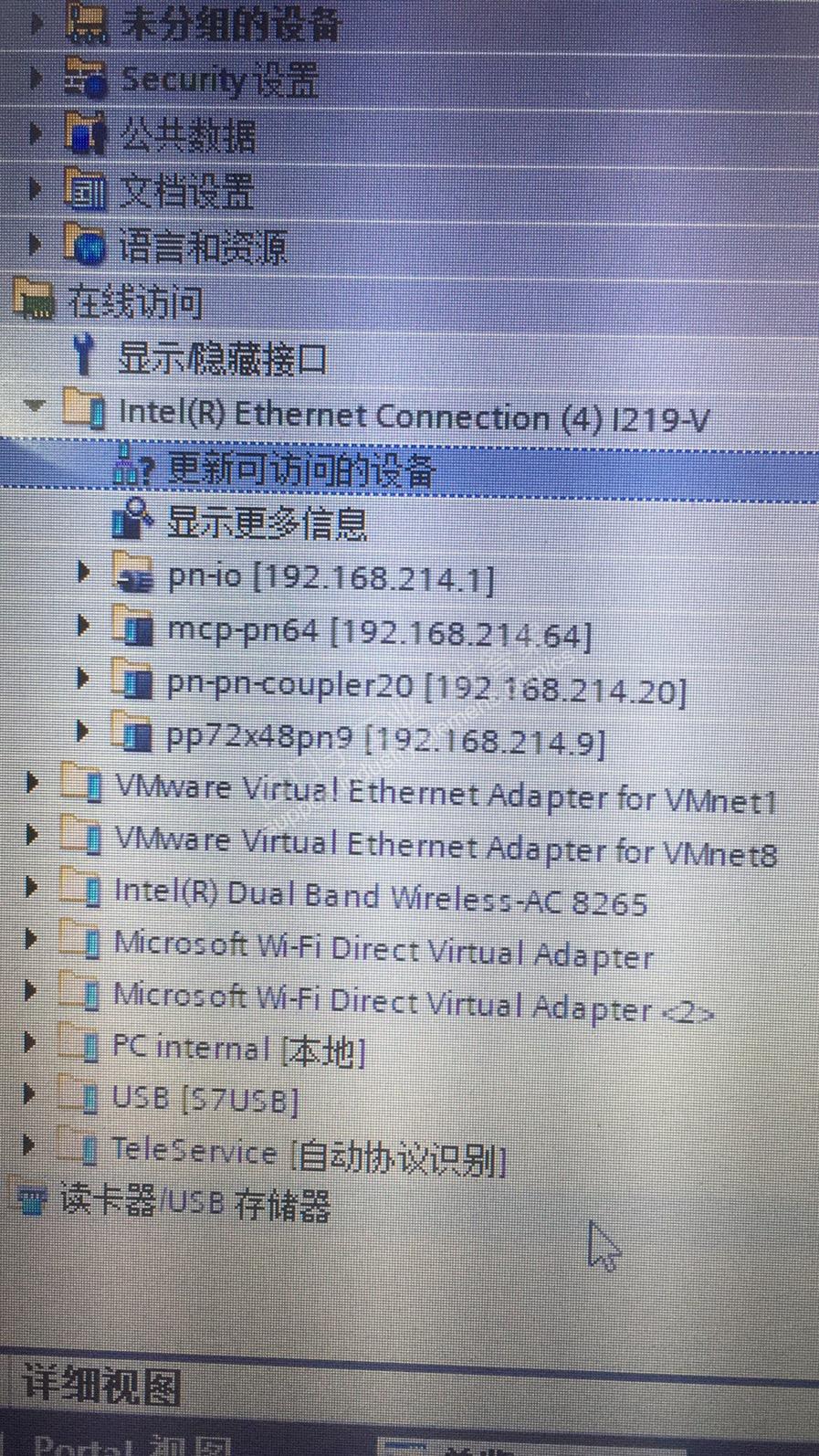Click the Security 设置 icon

pos(86,78)
